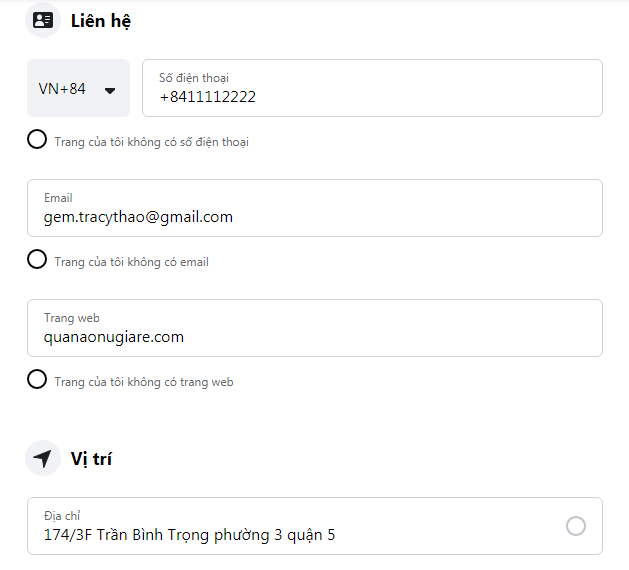The width and height of the screenshot is (629, 570).
Task: Click the gem.tracythao@gmail.com text
Action: [138, 217]
